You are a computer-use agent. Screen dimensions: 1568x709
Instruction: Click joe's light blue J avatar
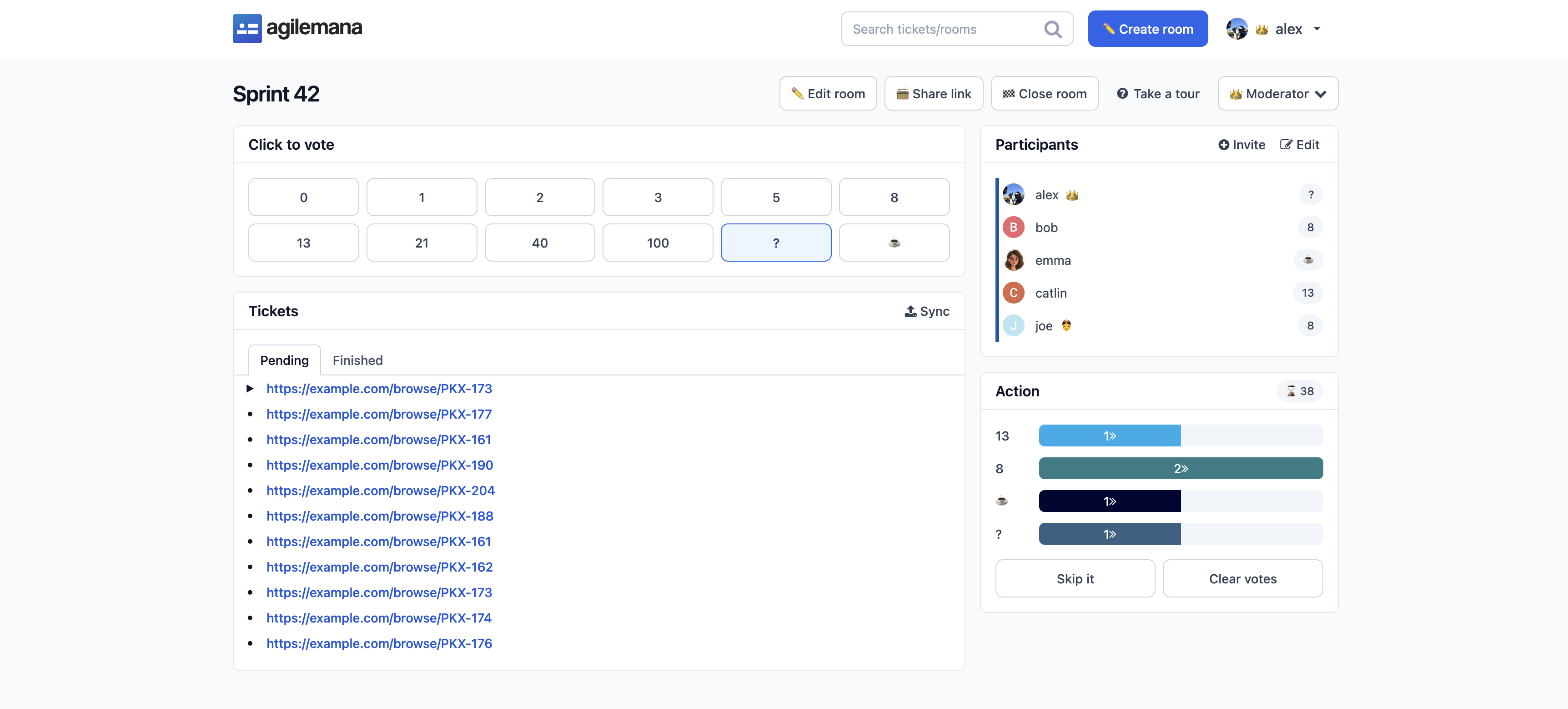(x=1014, y=326)
